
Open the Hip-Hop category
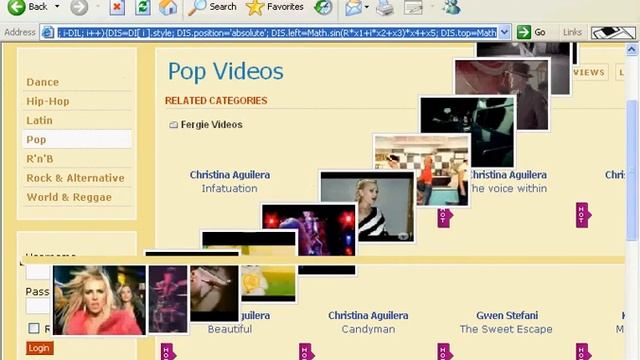pos(48,101)
